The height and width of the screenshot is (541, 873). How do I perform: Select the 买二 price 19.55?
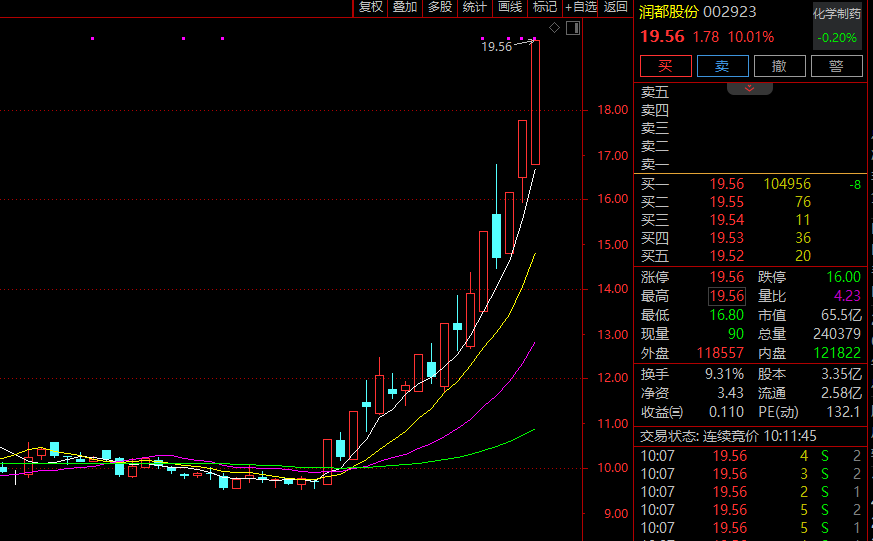[x=727, y=202]
